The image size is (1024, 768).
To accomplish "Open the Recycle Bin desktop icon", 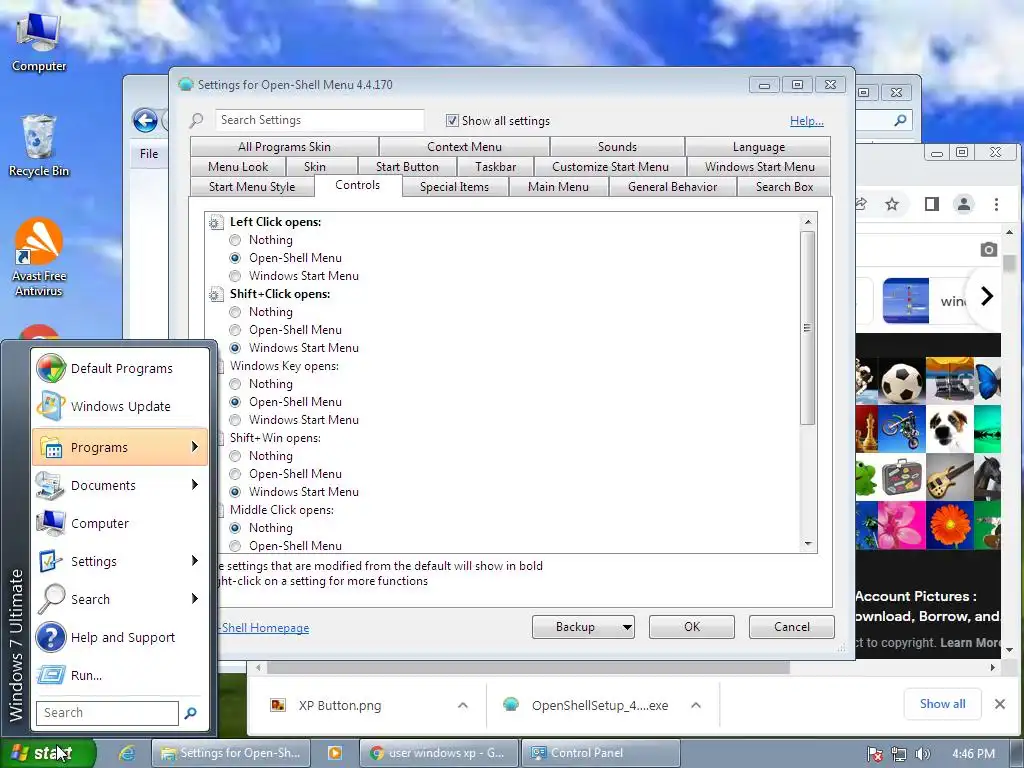I will (39, 146).
